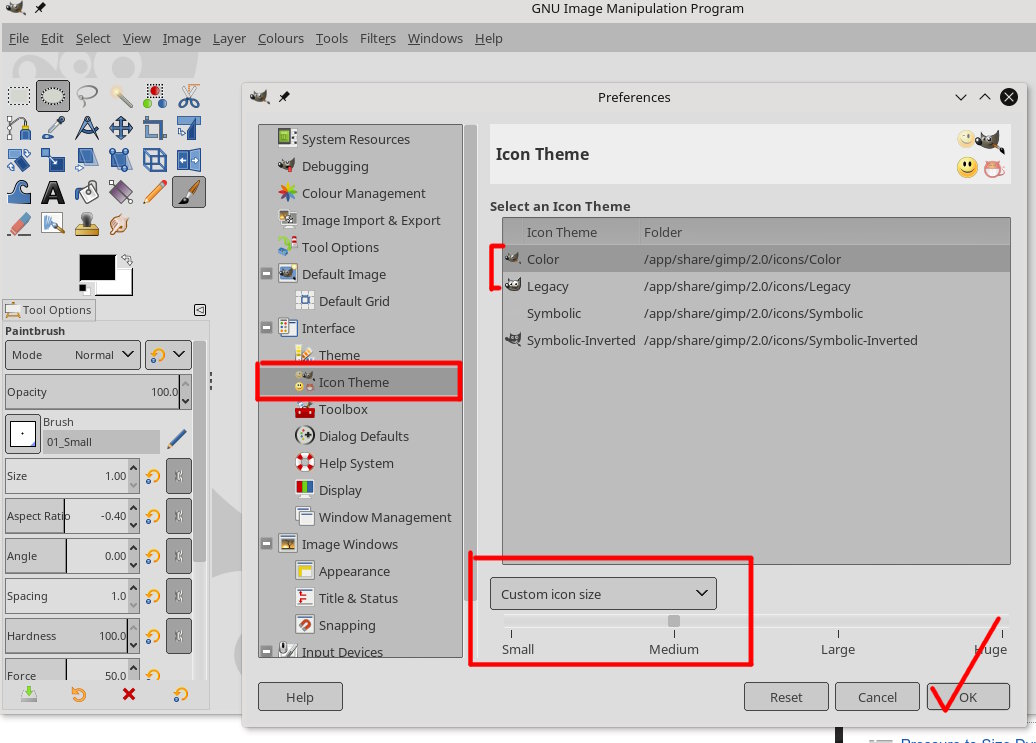Click the icon size slider handle
Image resolution: width=1036 pixels, height=743 pixels.
point(674,621)
